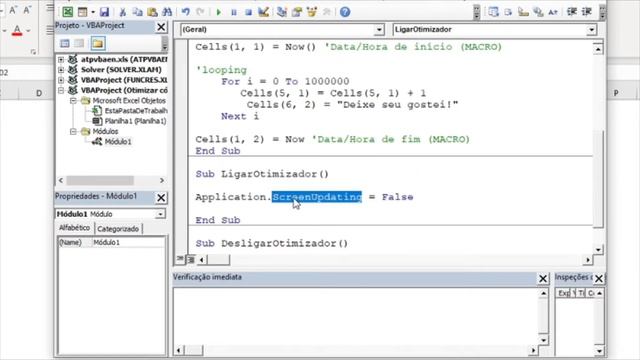Expand atpvbaen.xls project node
The image size is (640, 360).
pos(61,60)
